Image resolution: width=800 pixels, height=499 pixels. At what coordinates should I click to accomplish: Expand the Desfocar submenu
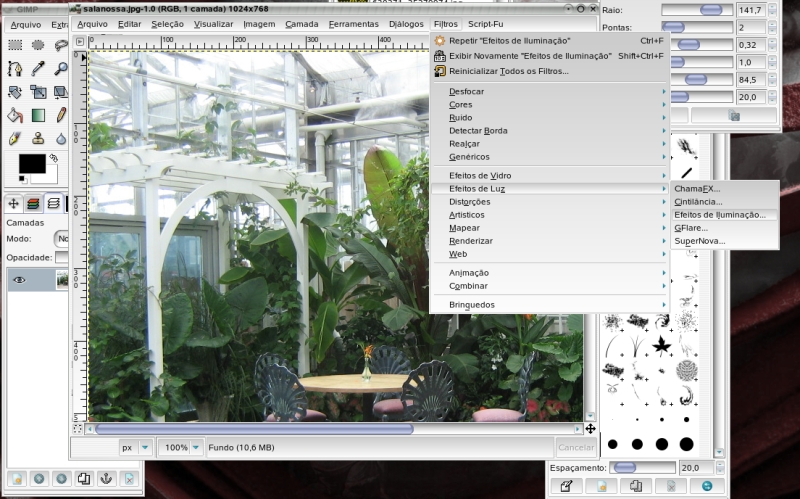pyautogui.click(x=549, y=91)
